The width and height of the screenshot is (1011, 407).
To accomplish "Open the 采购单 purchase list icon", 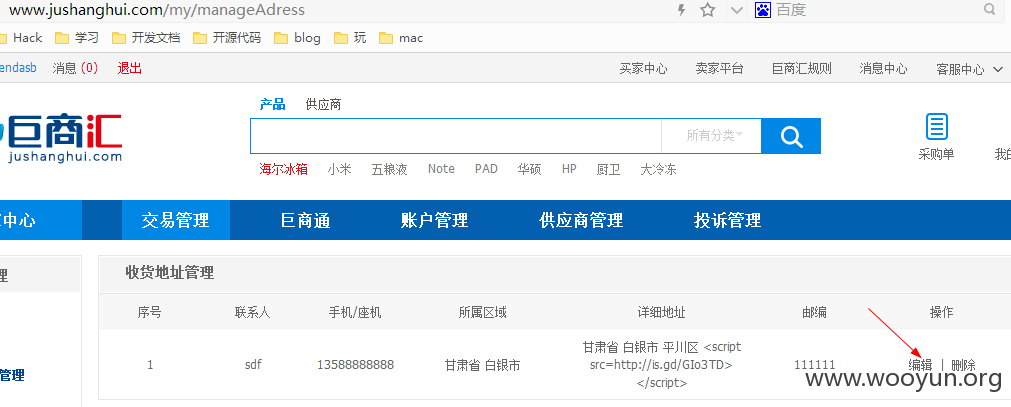I will 937,127.
